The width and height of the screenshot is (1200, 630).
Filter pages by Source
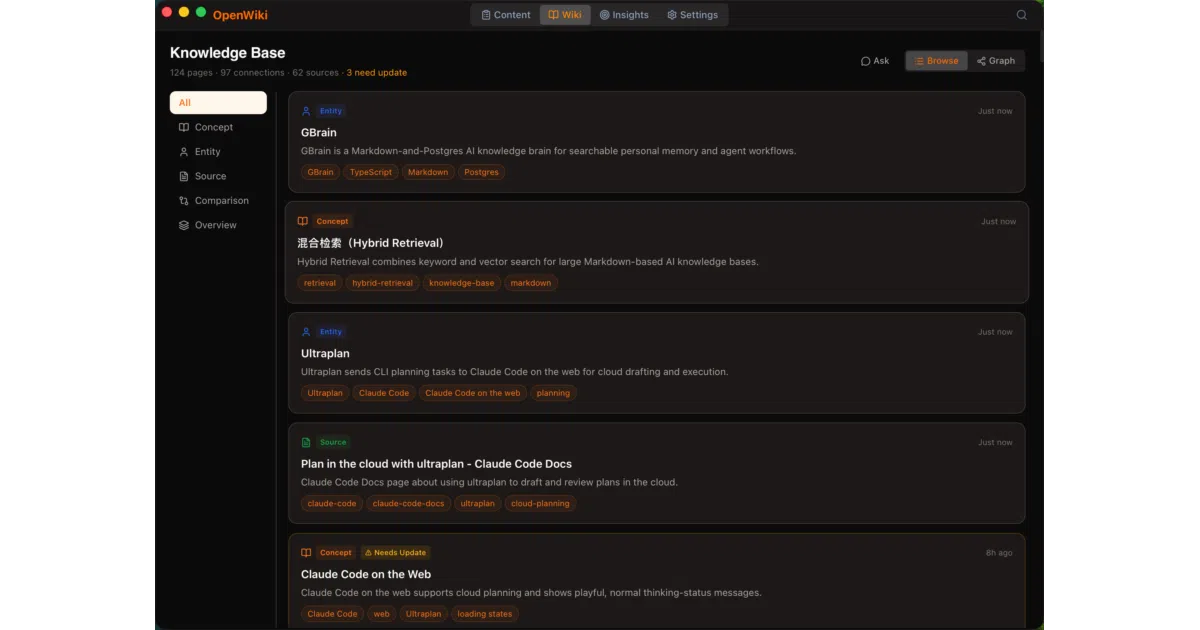(218, 176)
